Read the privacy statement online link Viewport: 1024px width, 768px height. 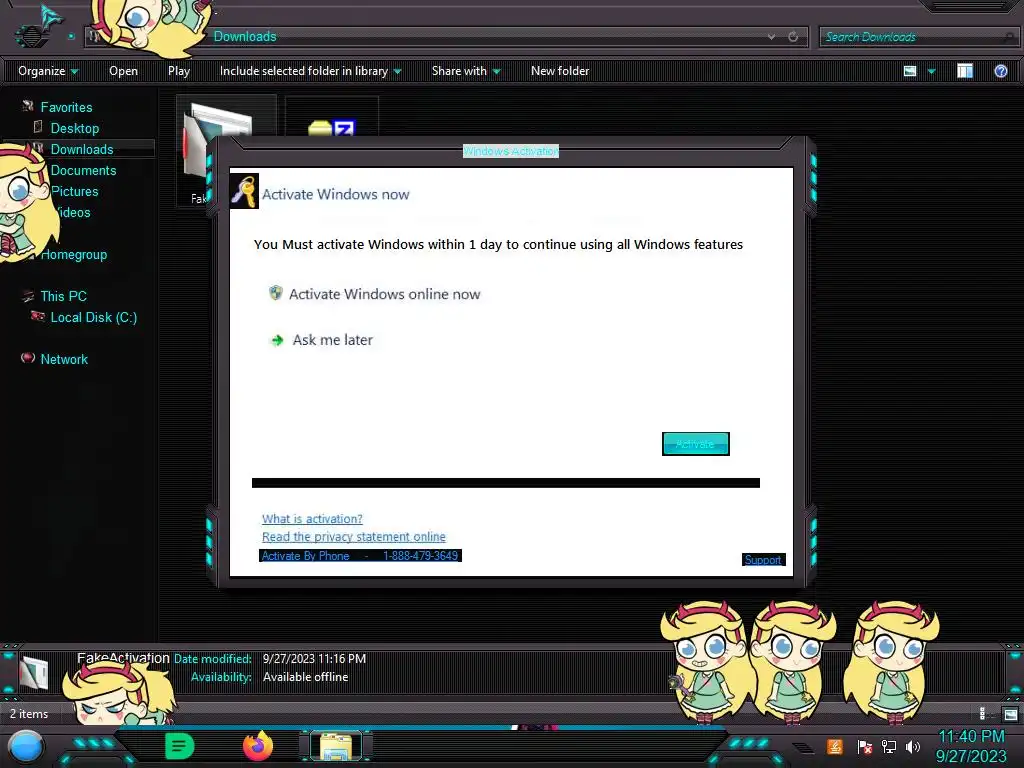[353, 537]
